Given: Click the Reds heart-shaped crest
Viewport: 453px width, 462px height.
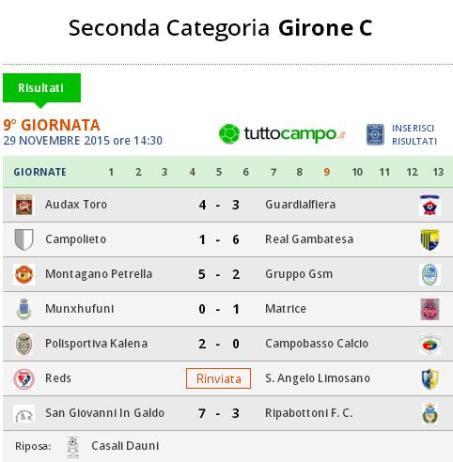Looking at the screenshot, I should 24,379.
